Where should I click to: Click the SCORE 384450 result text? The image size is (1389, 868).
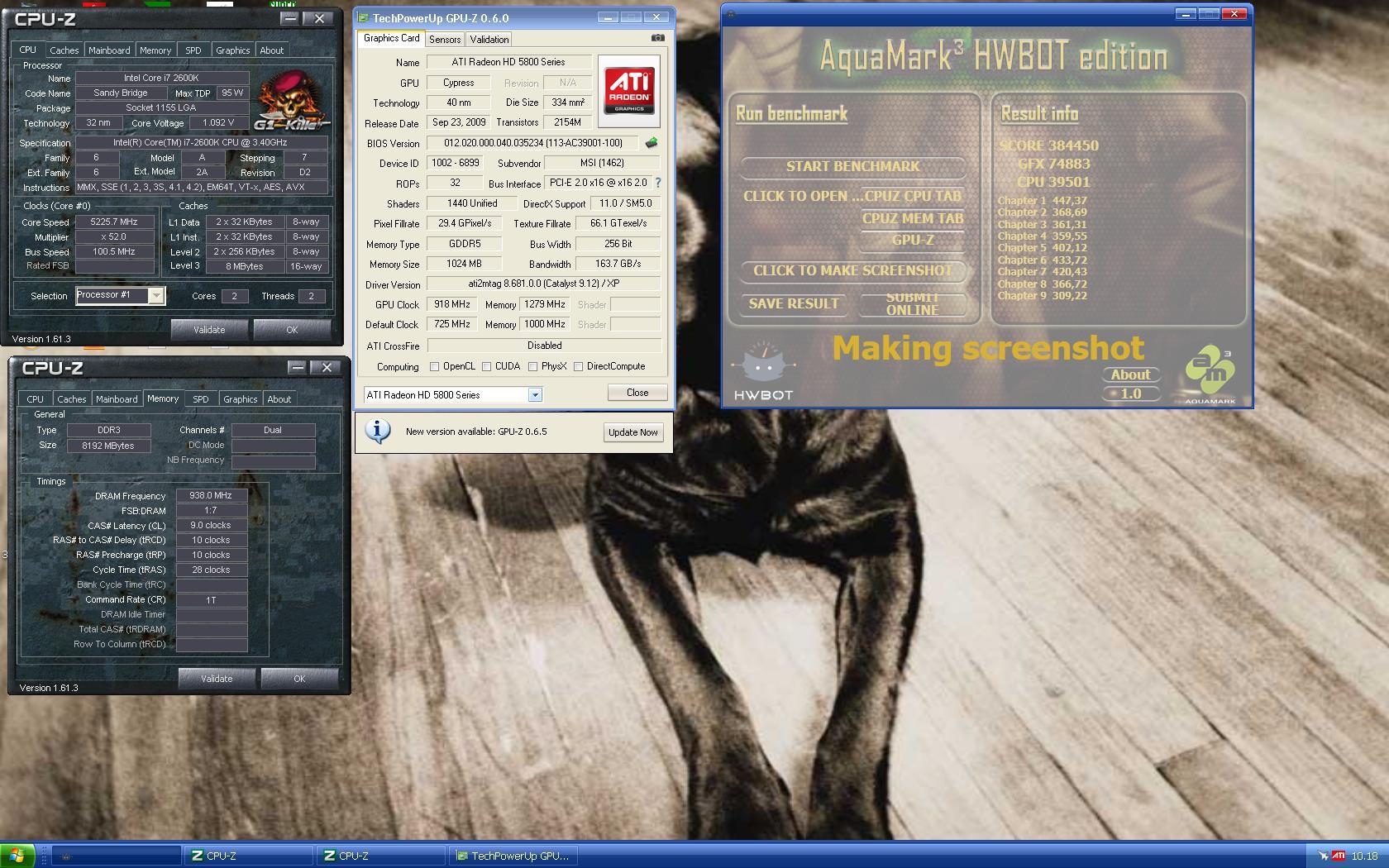coord(1048,145)
